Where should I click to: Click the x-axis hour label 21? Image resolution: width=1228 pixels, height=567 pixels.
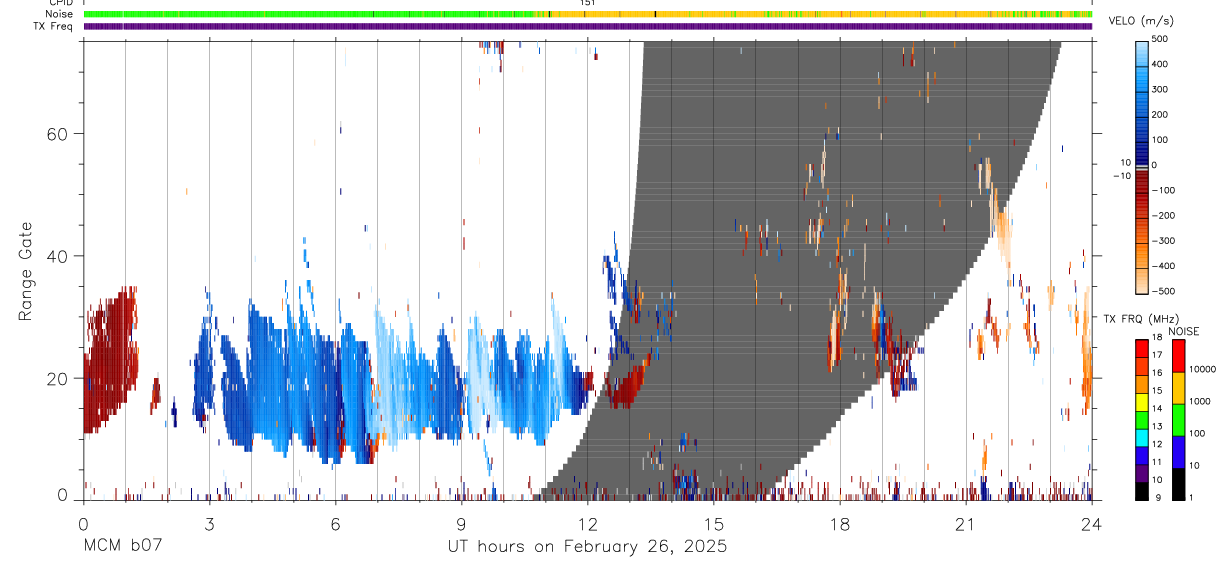point(965,523)
